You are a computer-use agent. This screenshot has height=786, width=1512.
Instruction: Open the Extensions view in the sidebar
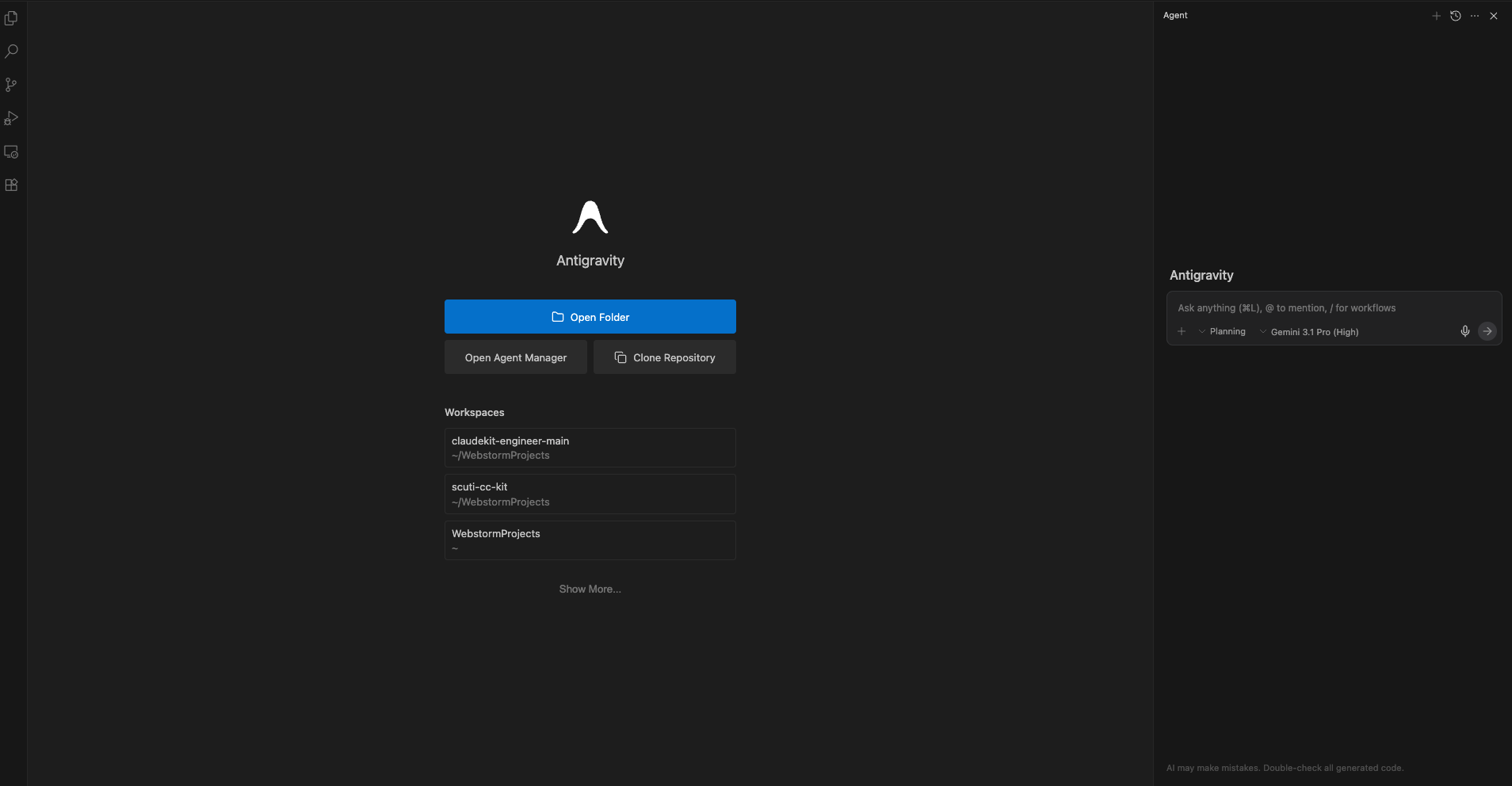point(11,185)
